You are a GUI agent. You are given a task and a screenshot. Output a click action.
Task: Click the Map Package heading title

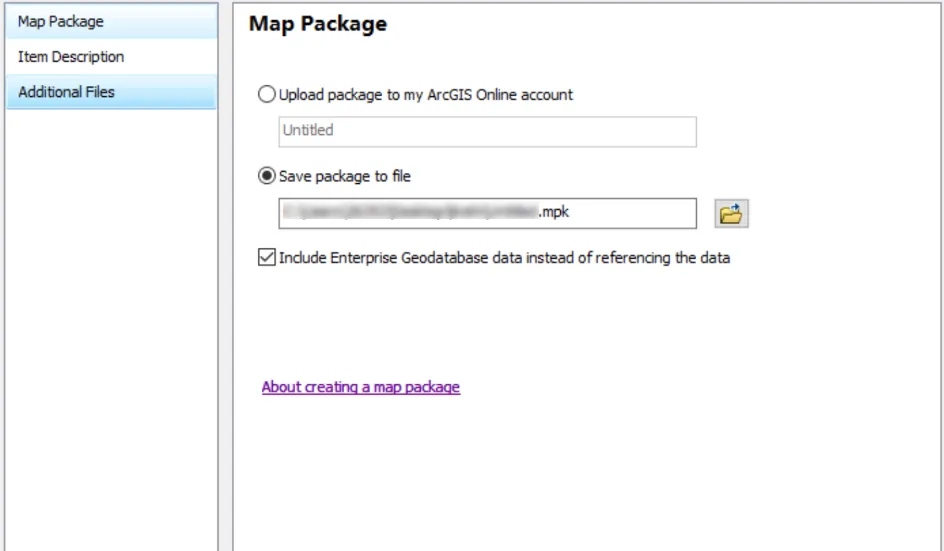(x=317, y=24)
